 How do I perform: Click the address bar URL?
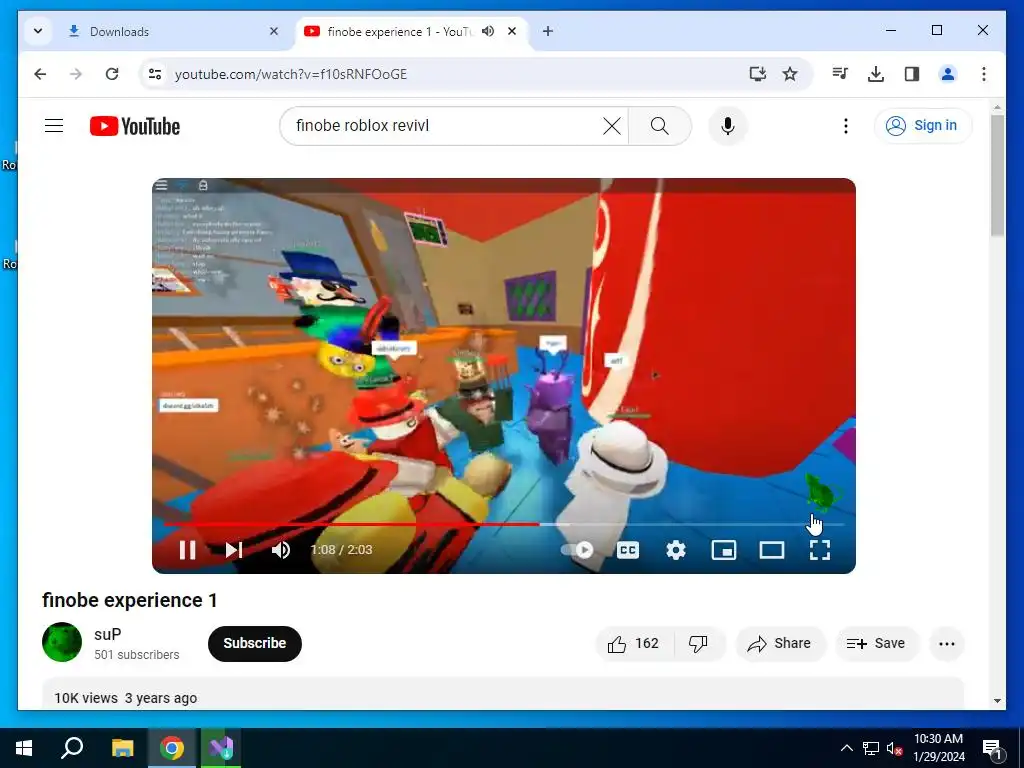coord(291,74)
